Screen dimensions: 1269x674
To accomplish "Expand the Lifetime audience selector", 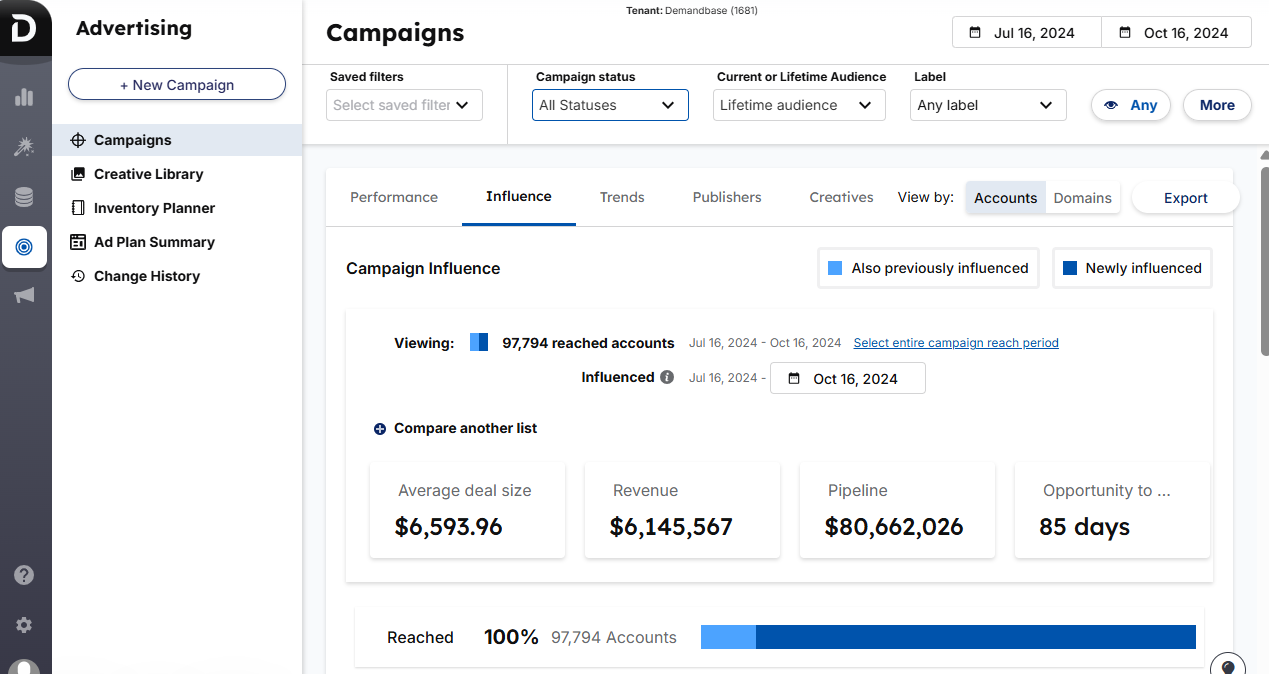I will pyautogui.click(x=798, y=104).
